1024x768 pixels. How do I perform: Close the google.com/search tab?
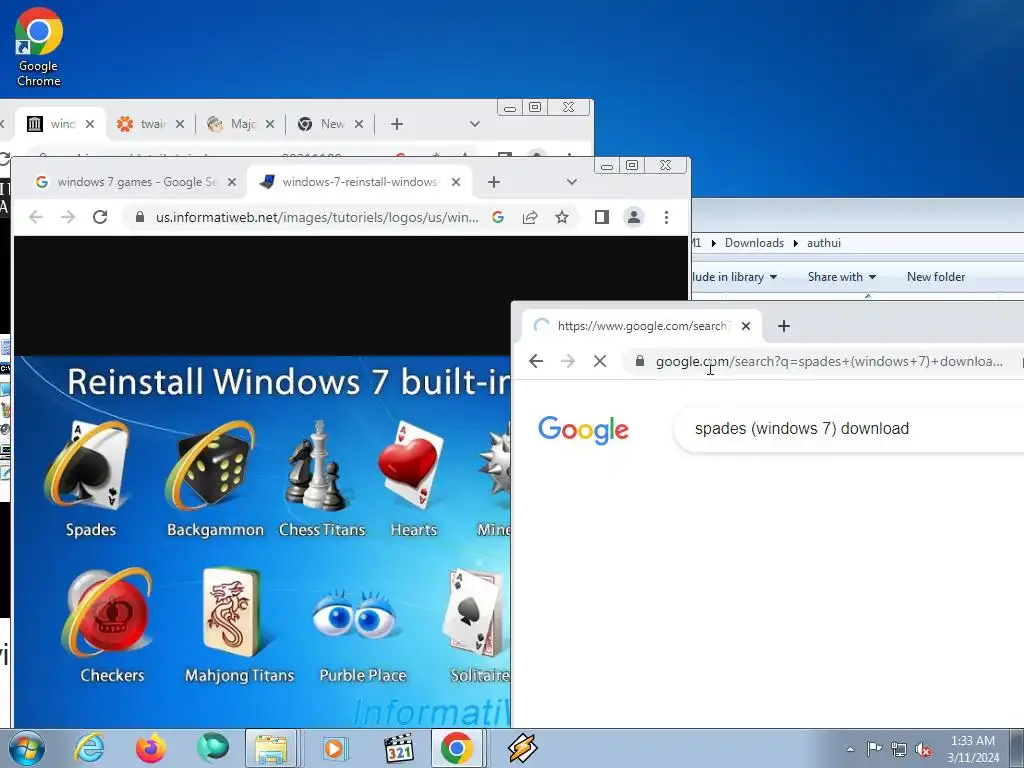746,326
